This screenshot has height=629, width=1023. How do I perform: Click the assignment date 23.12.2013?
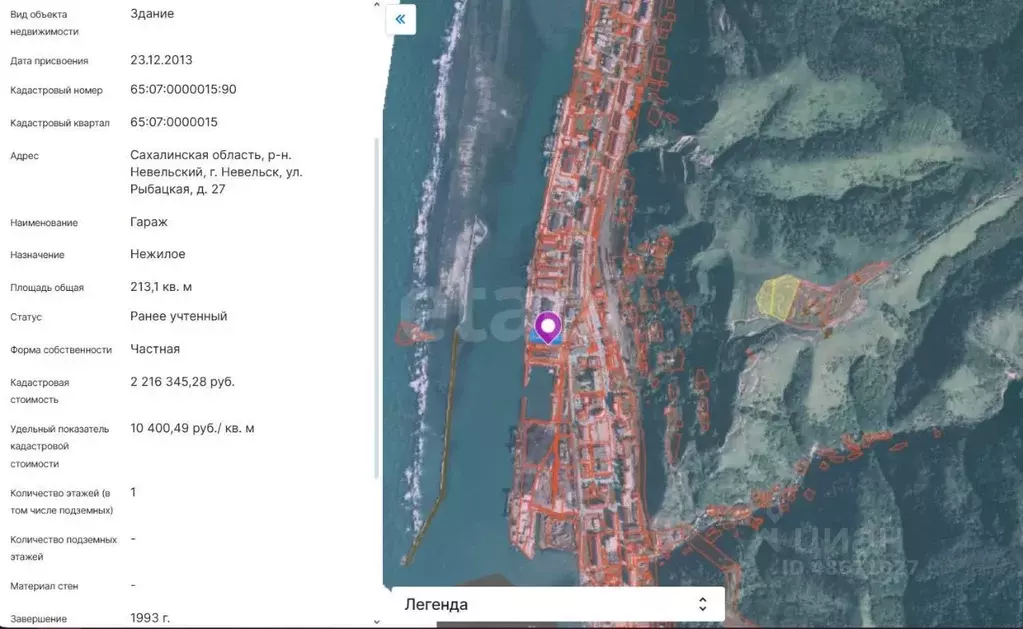pyautogui.click(x=163, y=60)
